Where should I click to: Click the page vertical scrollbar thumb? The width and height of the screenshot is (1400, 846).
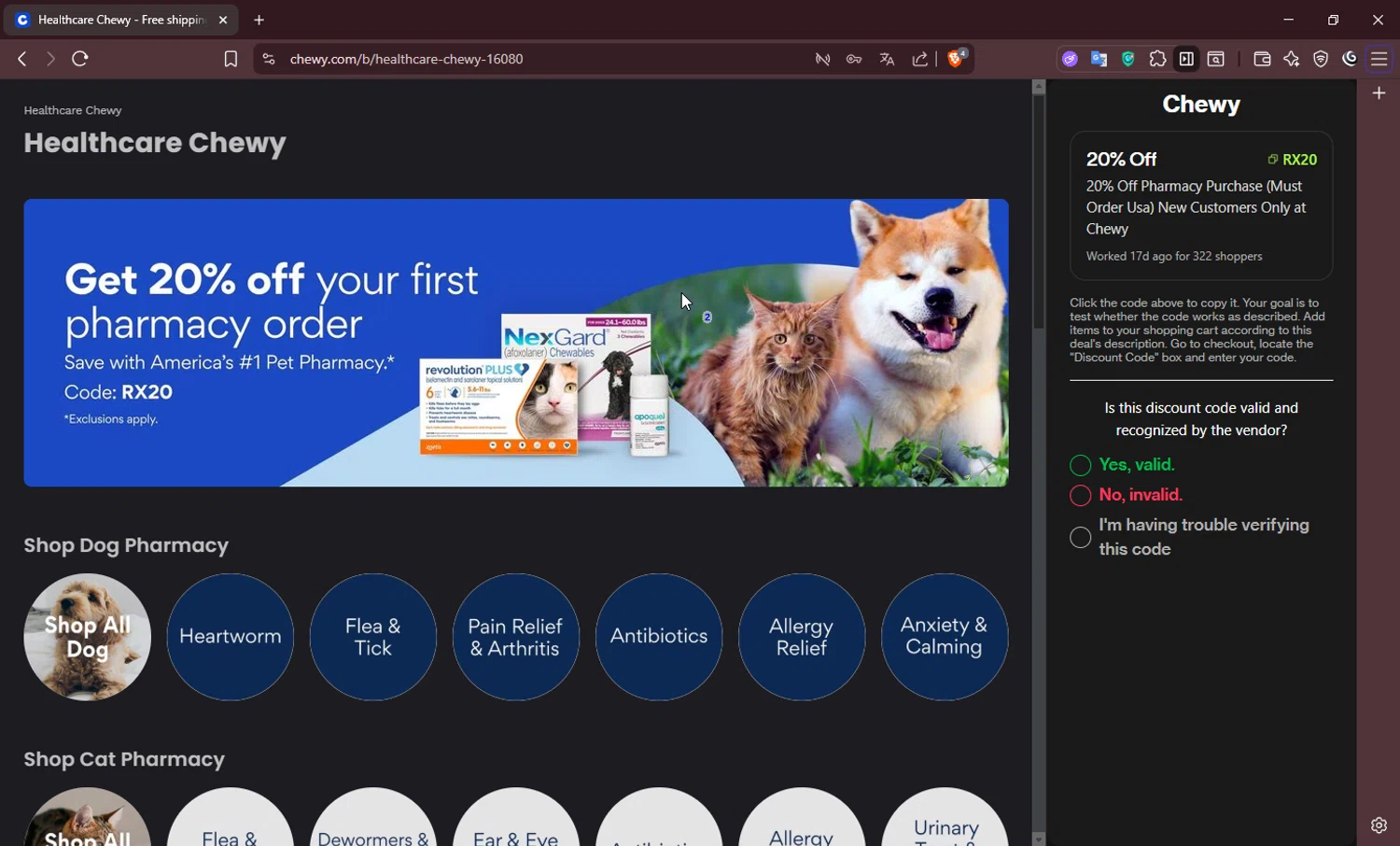(1038, 212)
